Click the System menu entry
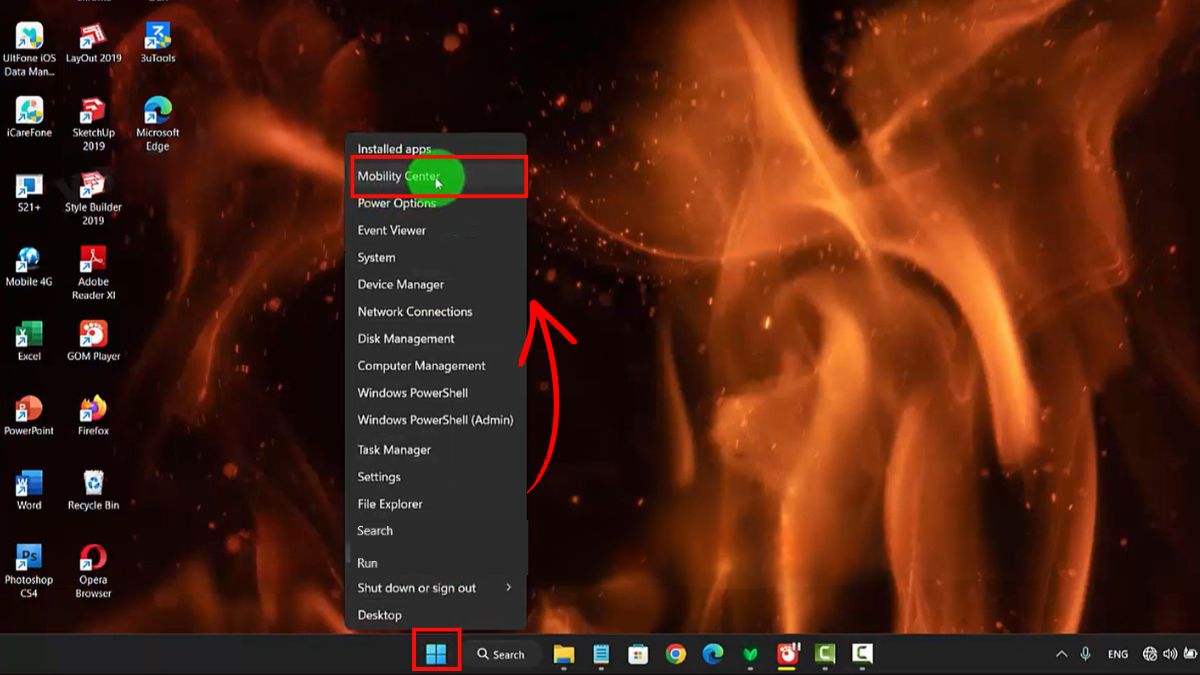This screenshot has height=675, width=1200. [x=436, y=257]
